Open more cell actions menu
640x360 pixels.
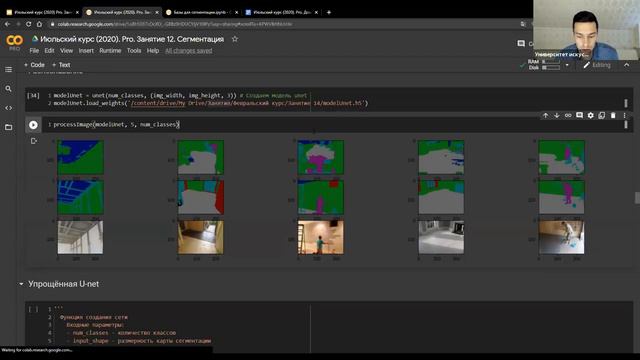[x=624, y=116]
